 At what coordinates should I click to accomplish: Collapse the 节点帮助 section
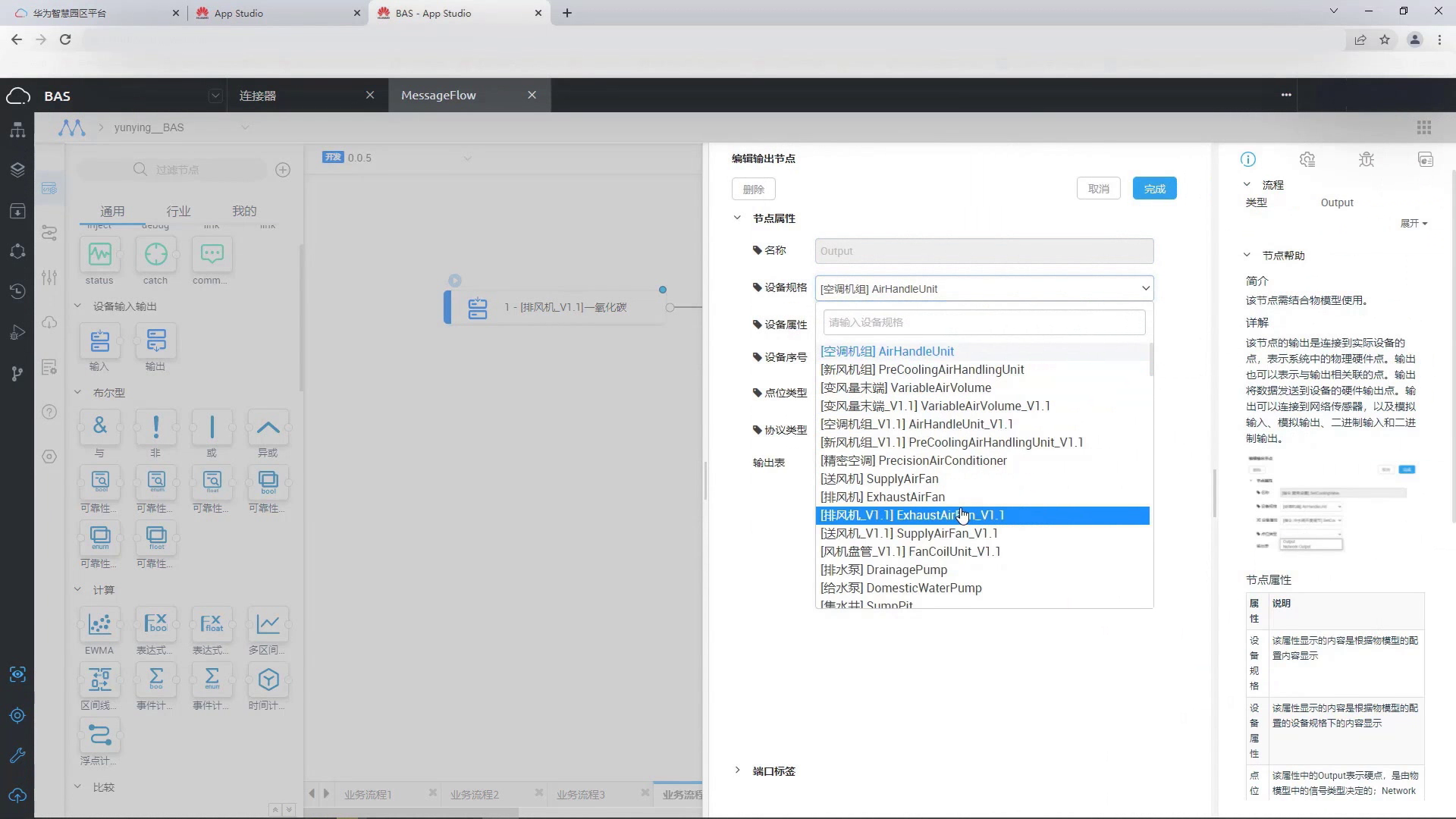pyautogui.click(x=1247, y=255)
